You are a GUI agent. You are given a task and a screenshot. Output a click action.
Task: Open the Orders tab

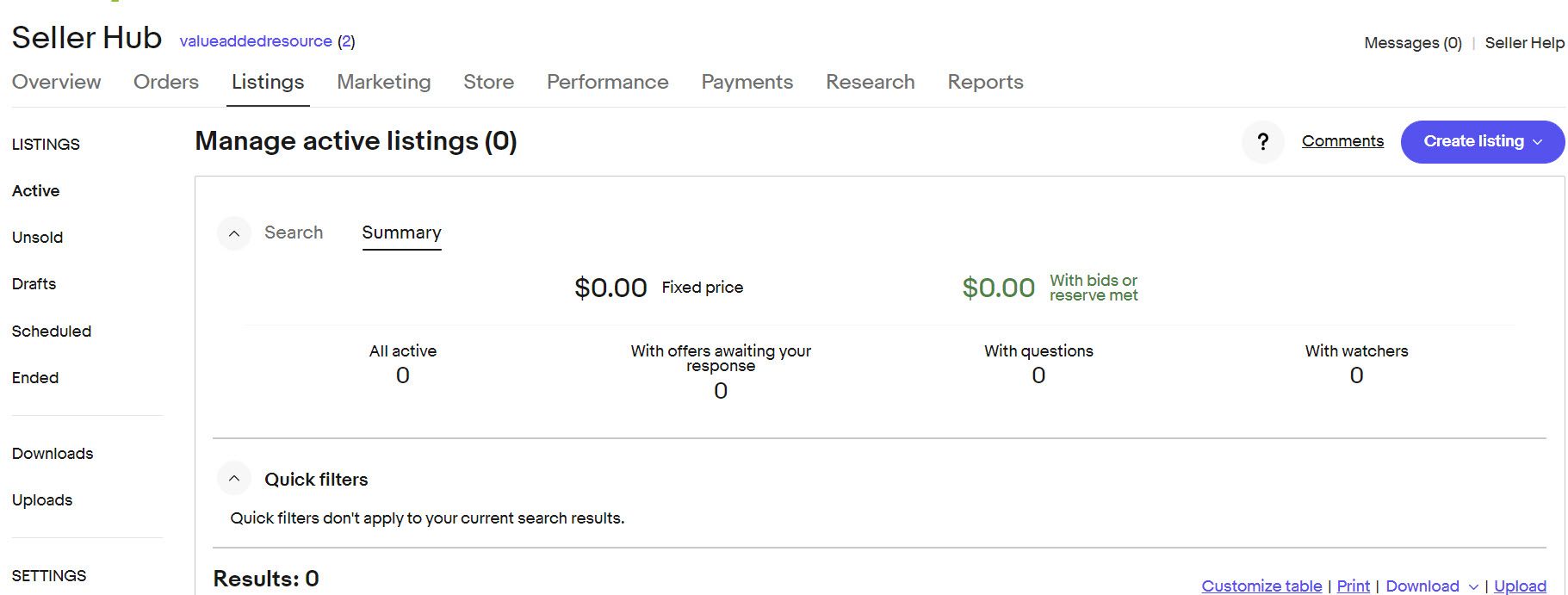tap(166, 82)
